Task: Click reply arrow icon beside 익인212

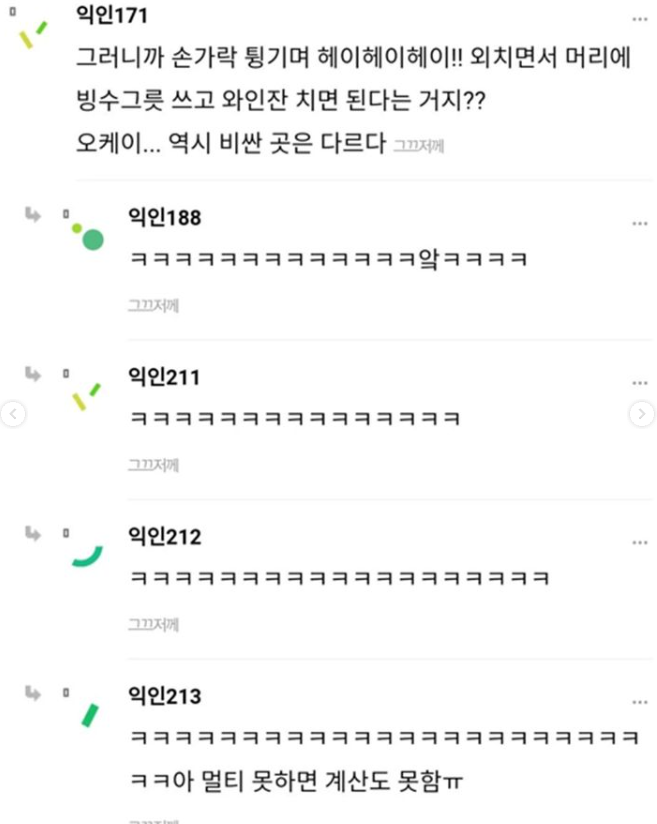Action: [33, 533]
